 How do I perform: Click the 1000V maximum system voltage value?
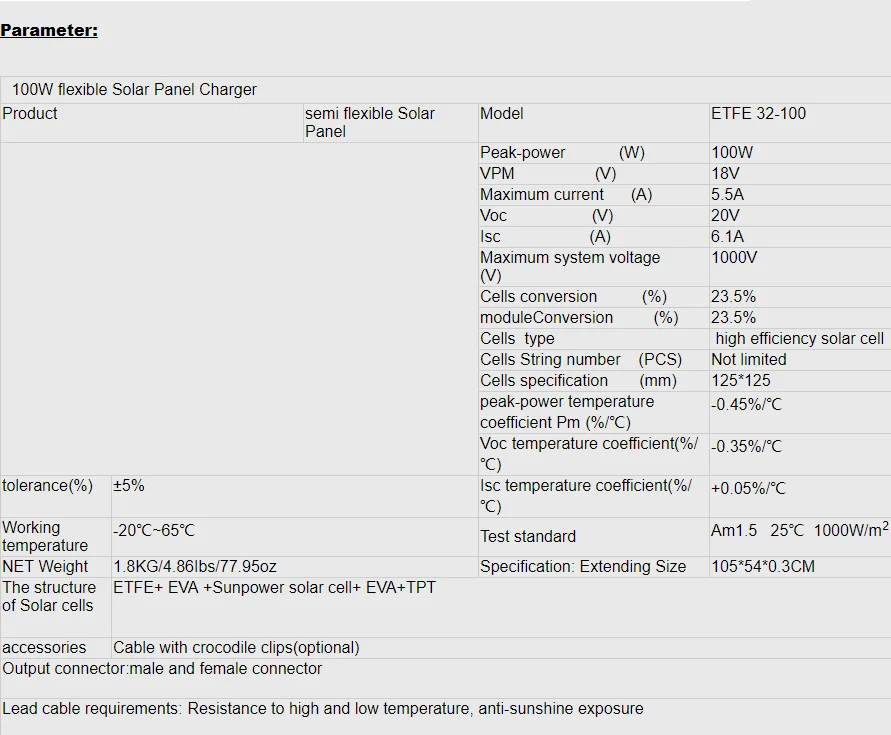coord(734,258)
